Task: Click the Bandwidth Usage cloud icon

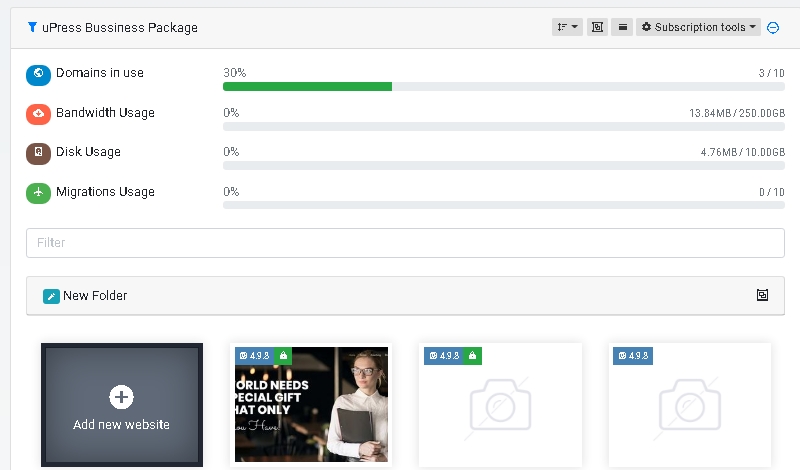Action: (38, 114)
